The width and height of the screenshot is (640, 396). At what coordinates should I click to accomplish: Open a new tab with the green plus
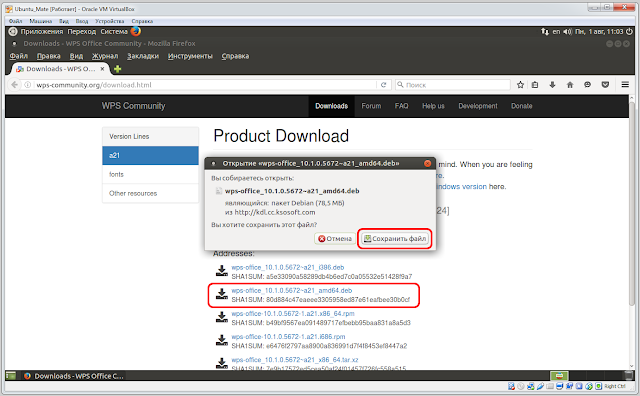[118, 69]
